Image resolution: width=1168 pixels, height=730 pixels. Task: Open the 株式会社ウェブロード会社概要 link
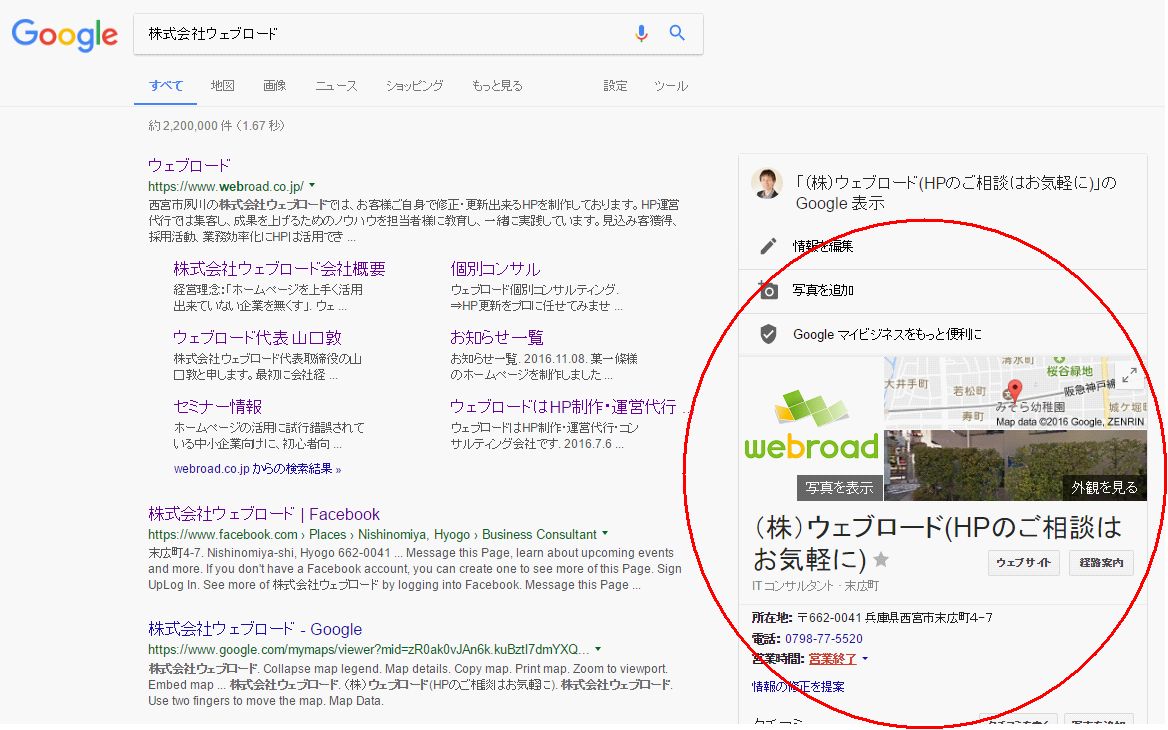pos(279,269)
